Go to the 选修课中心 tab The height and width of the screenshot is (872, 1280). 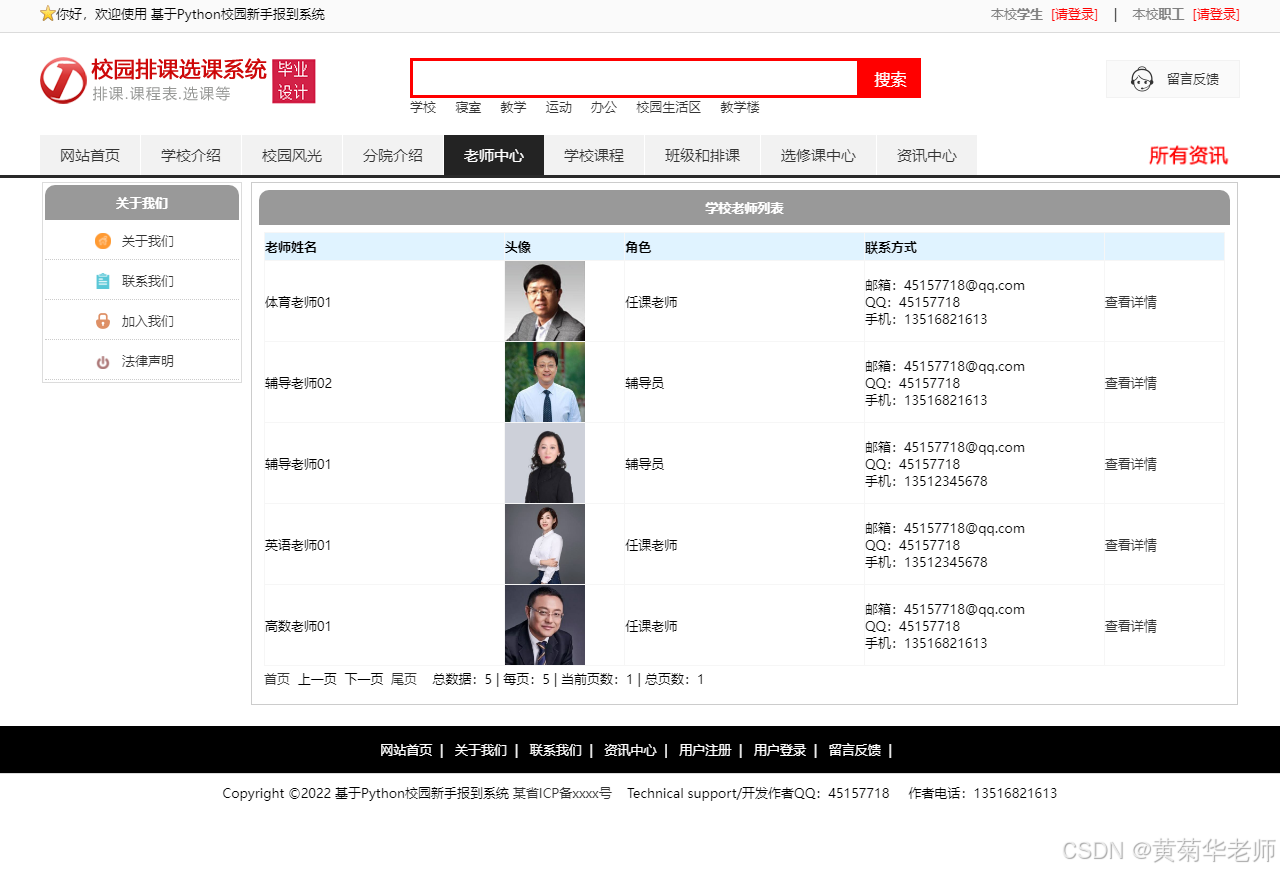click(x=818, y=156)
